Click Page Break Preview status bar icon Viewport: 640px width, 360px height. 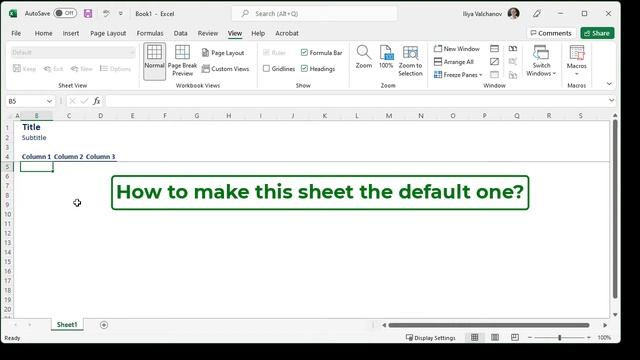515,338
